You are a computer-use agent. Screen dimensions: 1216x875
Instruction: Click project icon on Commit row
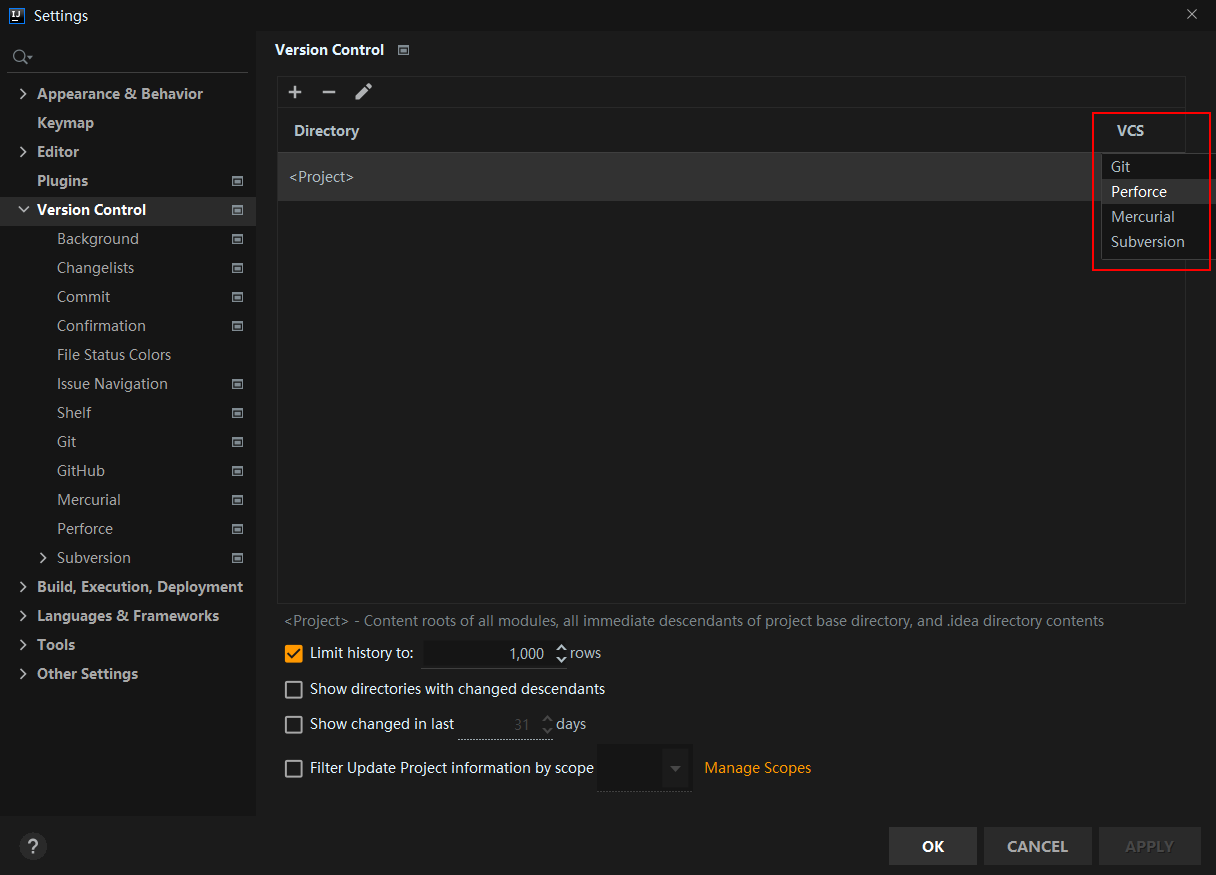(238, 297)
